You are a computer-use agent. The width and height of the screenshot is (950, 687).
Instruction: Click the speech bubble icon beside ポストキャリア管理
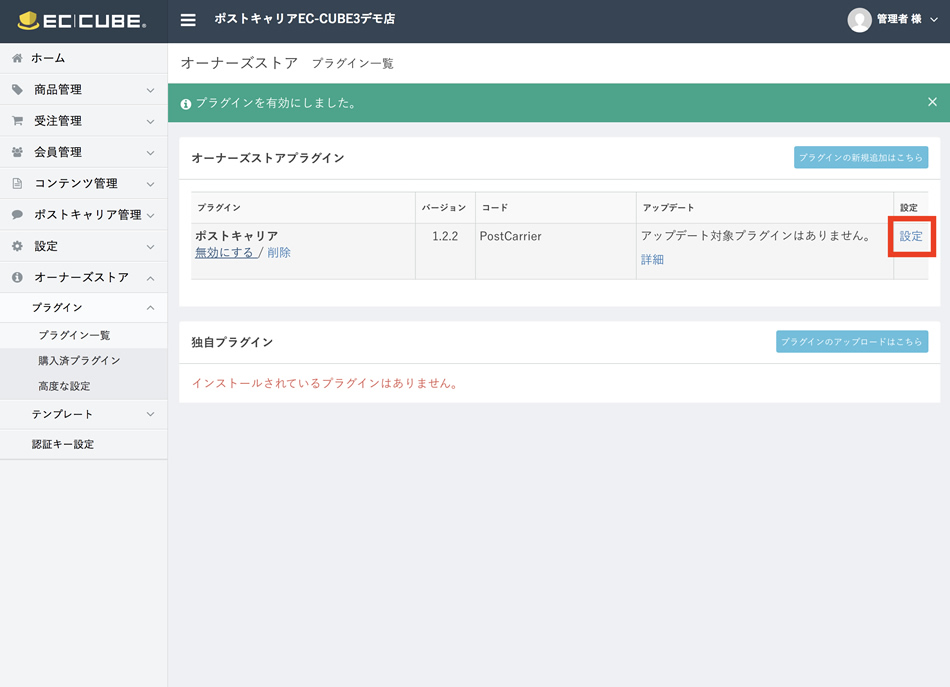coord(17,214)
